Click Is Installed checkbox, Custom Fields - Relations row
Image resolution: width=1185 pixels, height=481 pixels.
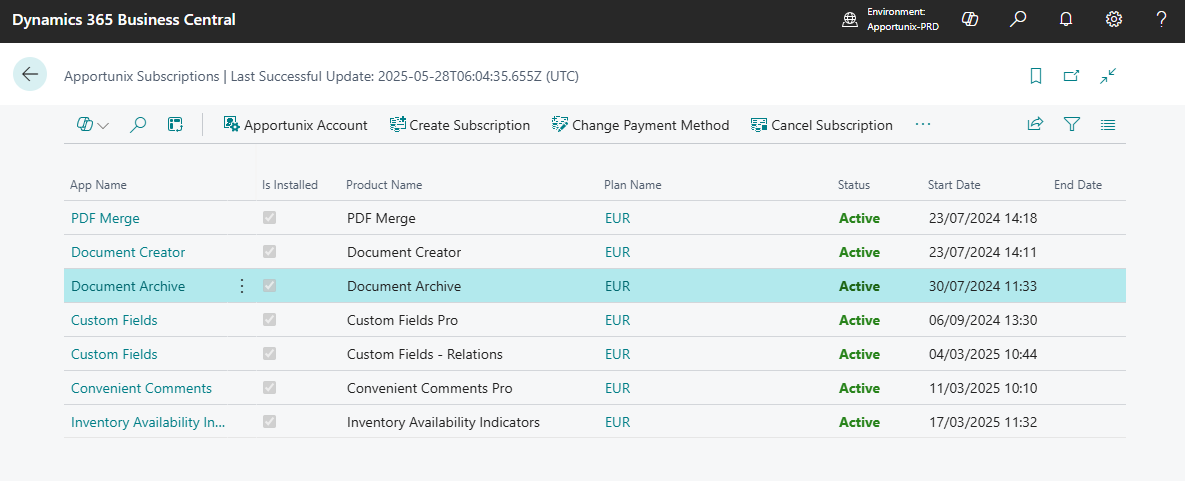point(269,354)
